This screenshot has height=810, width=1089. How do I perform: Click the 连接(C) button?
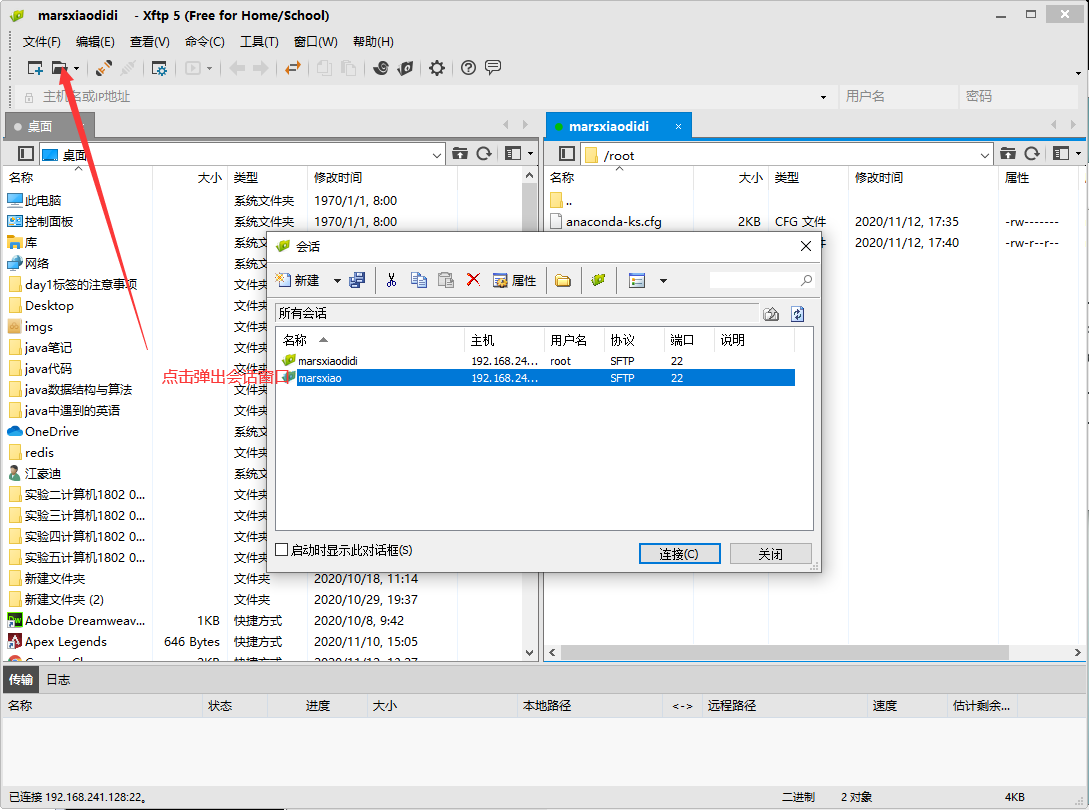click(680, 554)
